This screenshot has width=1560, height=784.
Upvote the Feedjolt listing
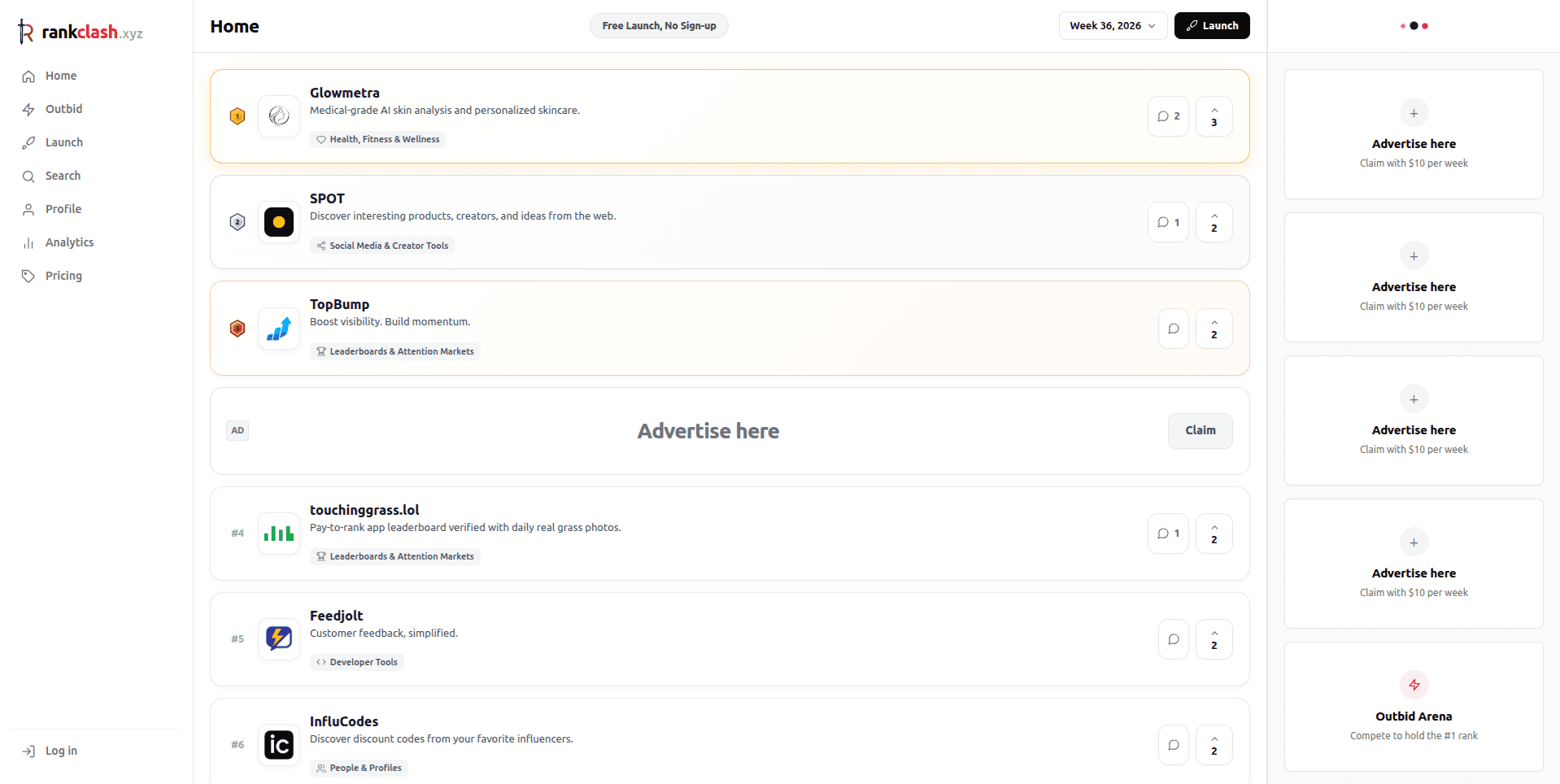tap(1214, 639)
